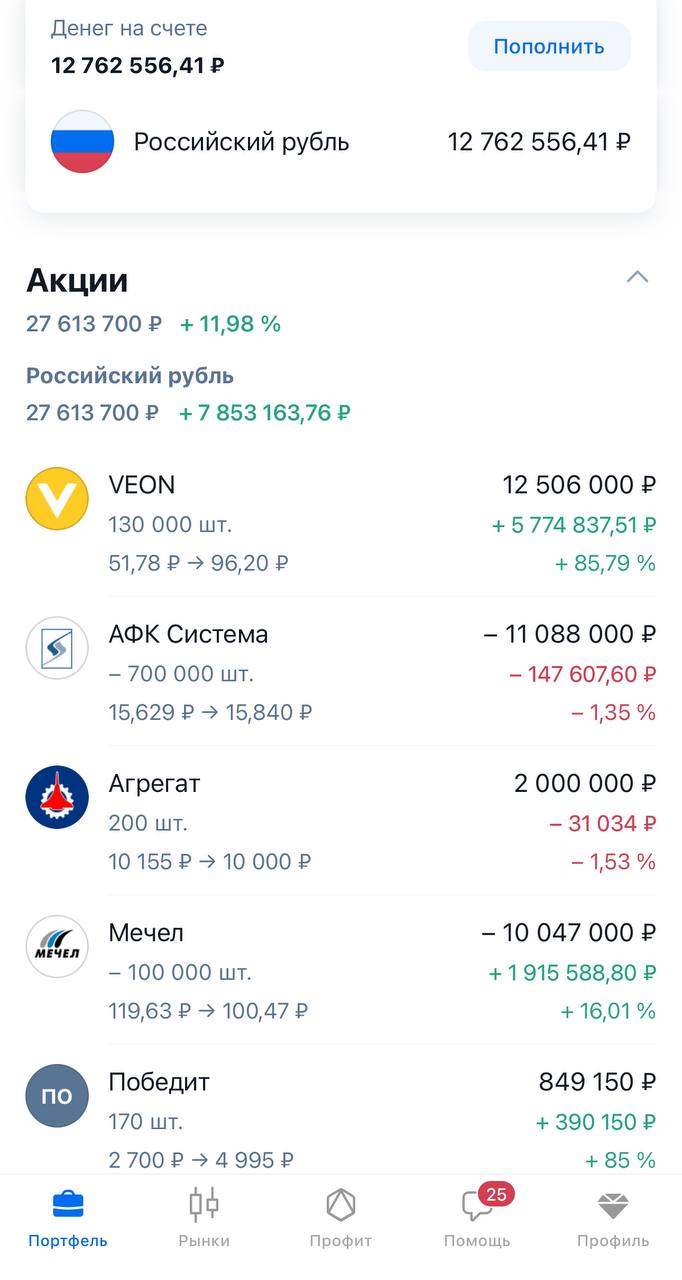Open the Мечел stock name
Image resolution: width=682 pixels, height=1280 pixels.
point(146,933)
